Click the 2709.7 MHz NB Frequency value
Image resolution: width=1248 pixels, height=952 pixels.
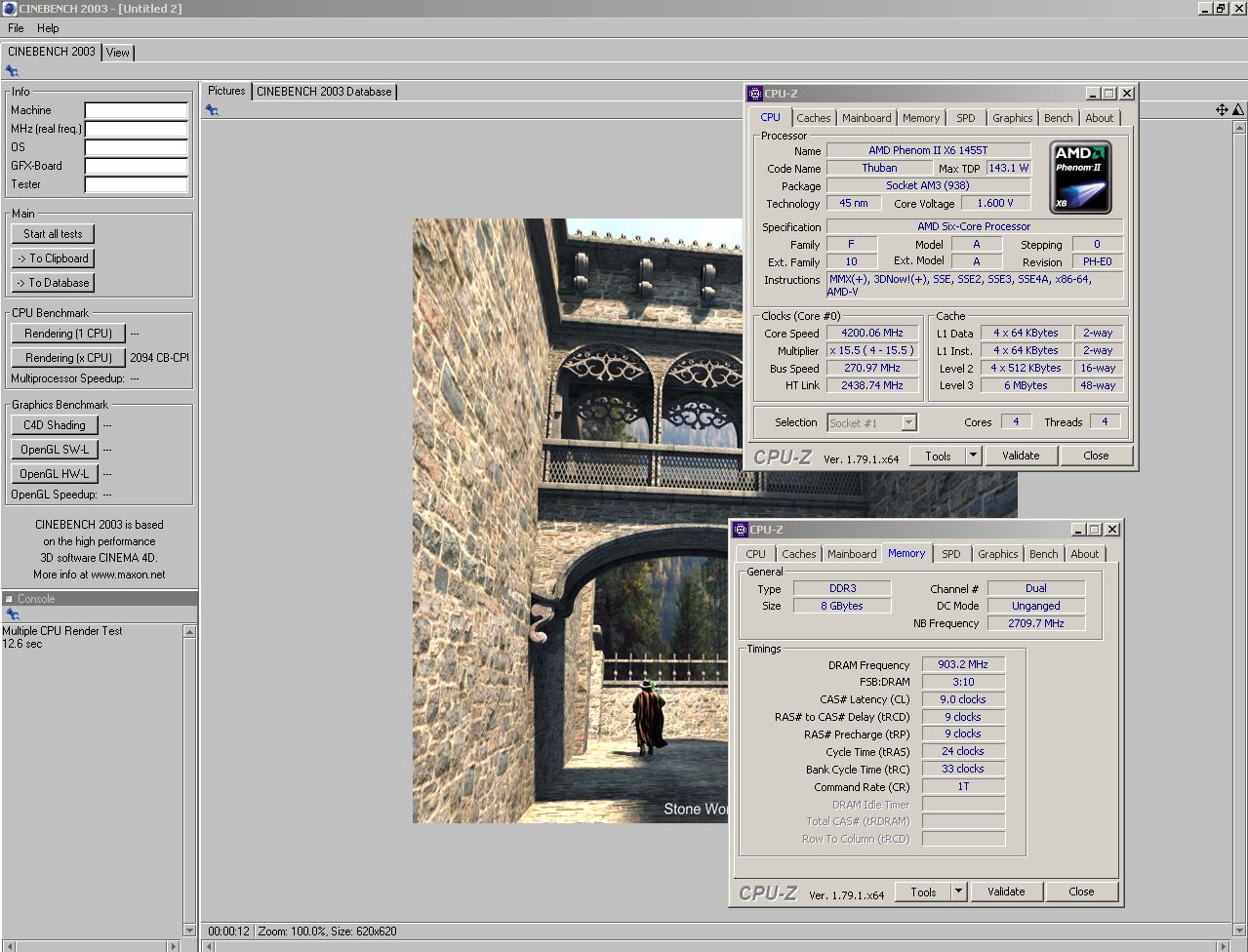click(x=1035, y=623)
